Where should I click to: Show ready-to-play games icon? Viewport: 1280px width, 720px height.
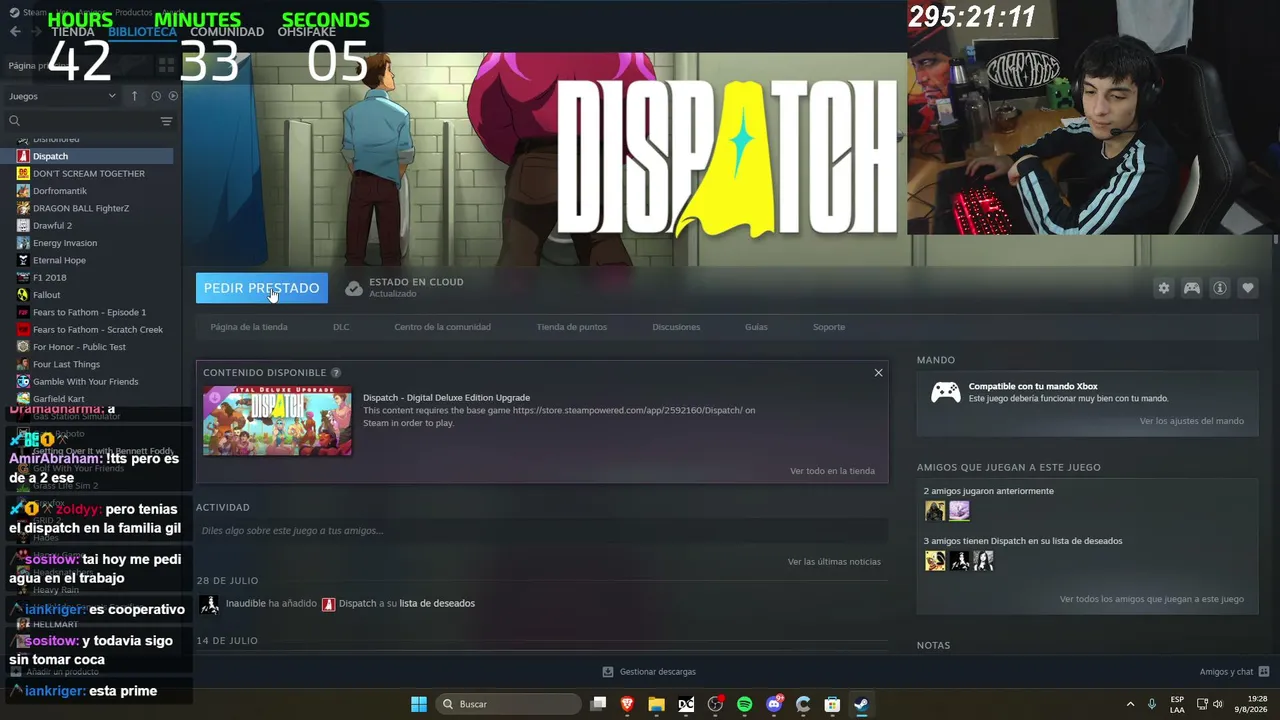(173, 96)
